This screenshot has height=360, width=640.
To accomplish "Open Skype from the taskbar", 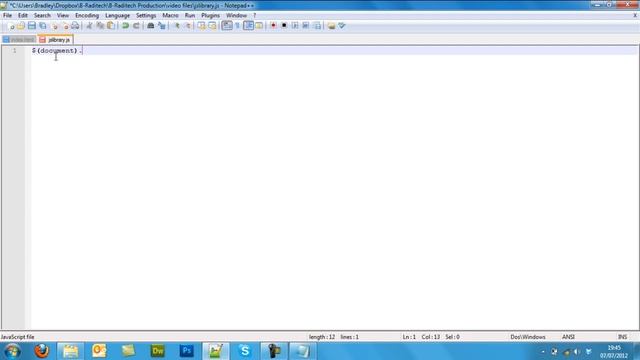I will (244, 351).
